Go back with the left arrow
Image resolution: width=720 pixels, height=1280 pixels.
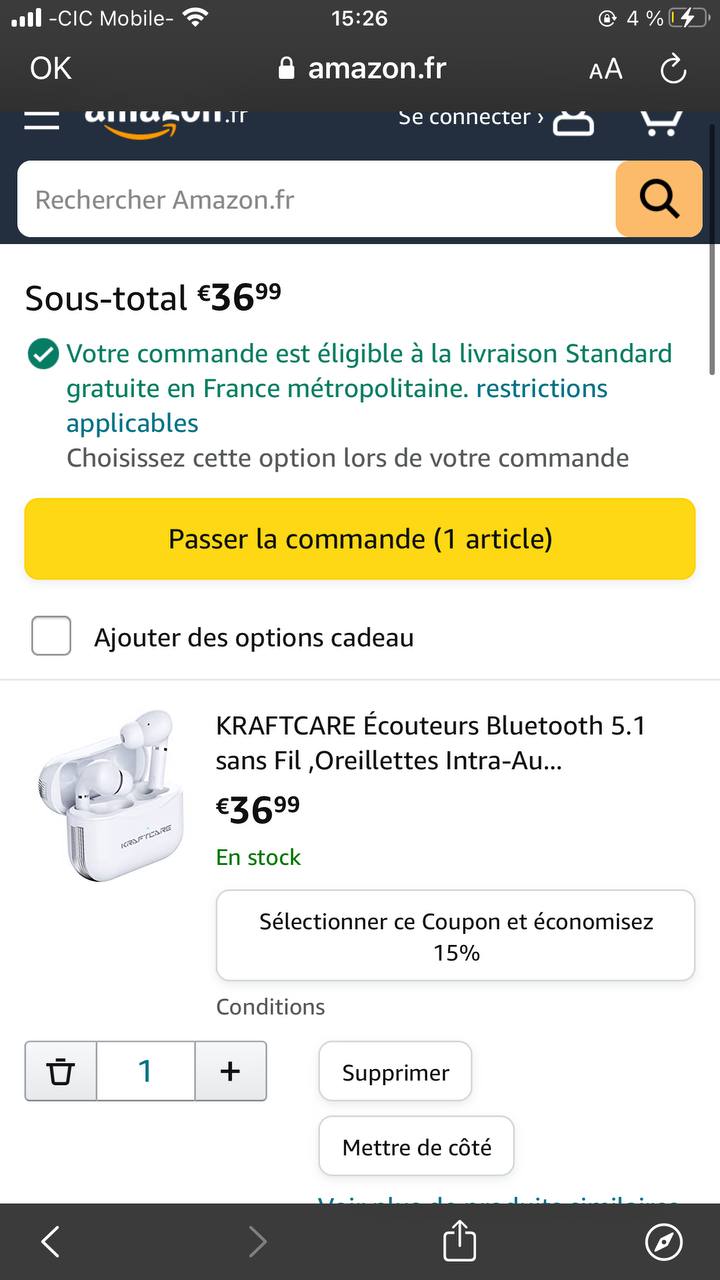(51, 1242)
